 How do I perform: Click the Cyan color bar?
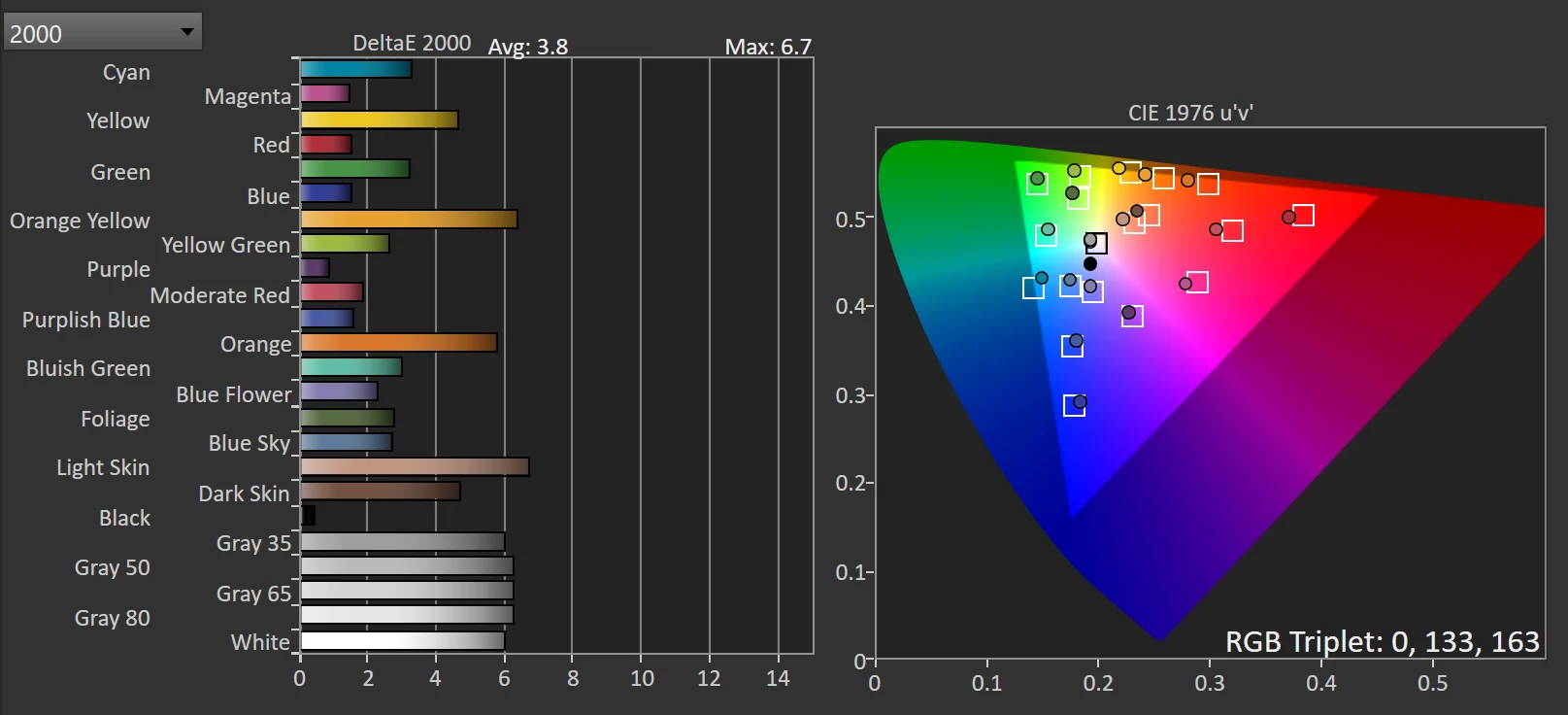pos(355,69)
